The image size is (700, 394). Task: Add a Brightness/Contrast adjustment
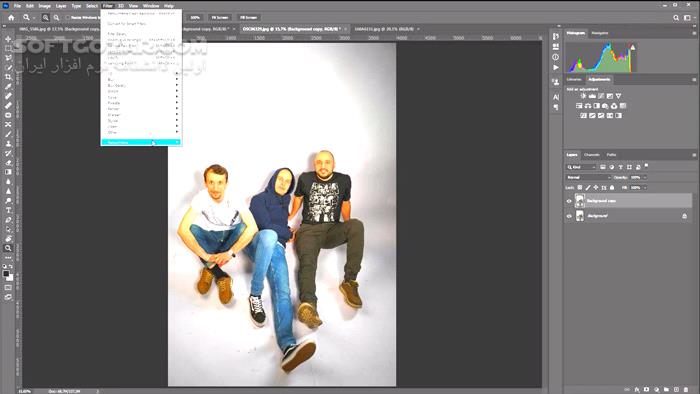(x=583, y=96)
